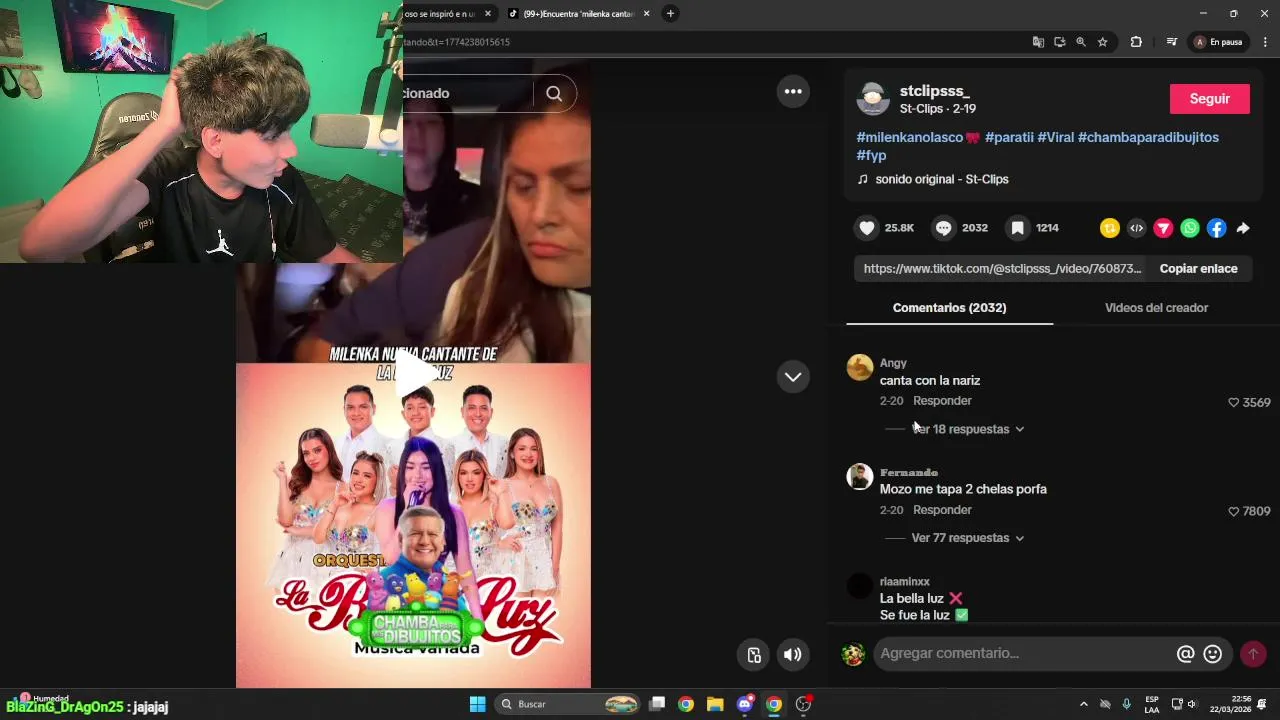Open the stclipsss_ username link

tap(934, 91)
